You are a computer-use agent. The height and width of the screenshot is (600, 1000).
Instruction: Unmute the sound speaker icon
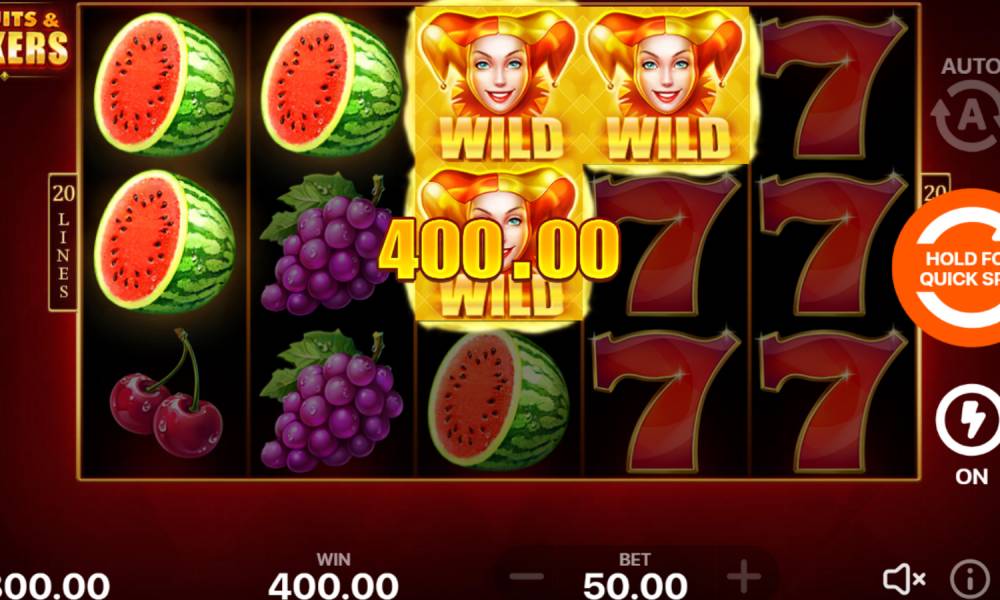point(904,579)
